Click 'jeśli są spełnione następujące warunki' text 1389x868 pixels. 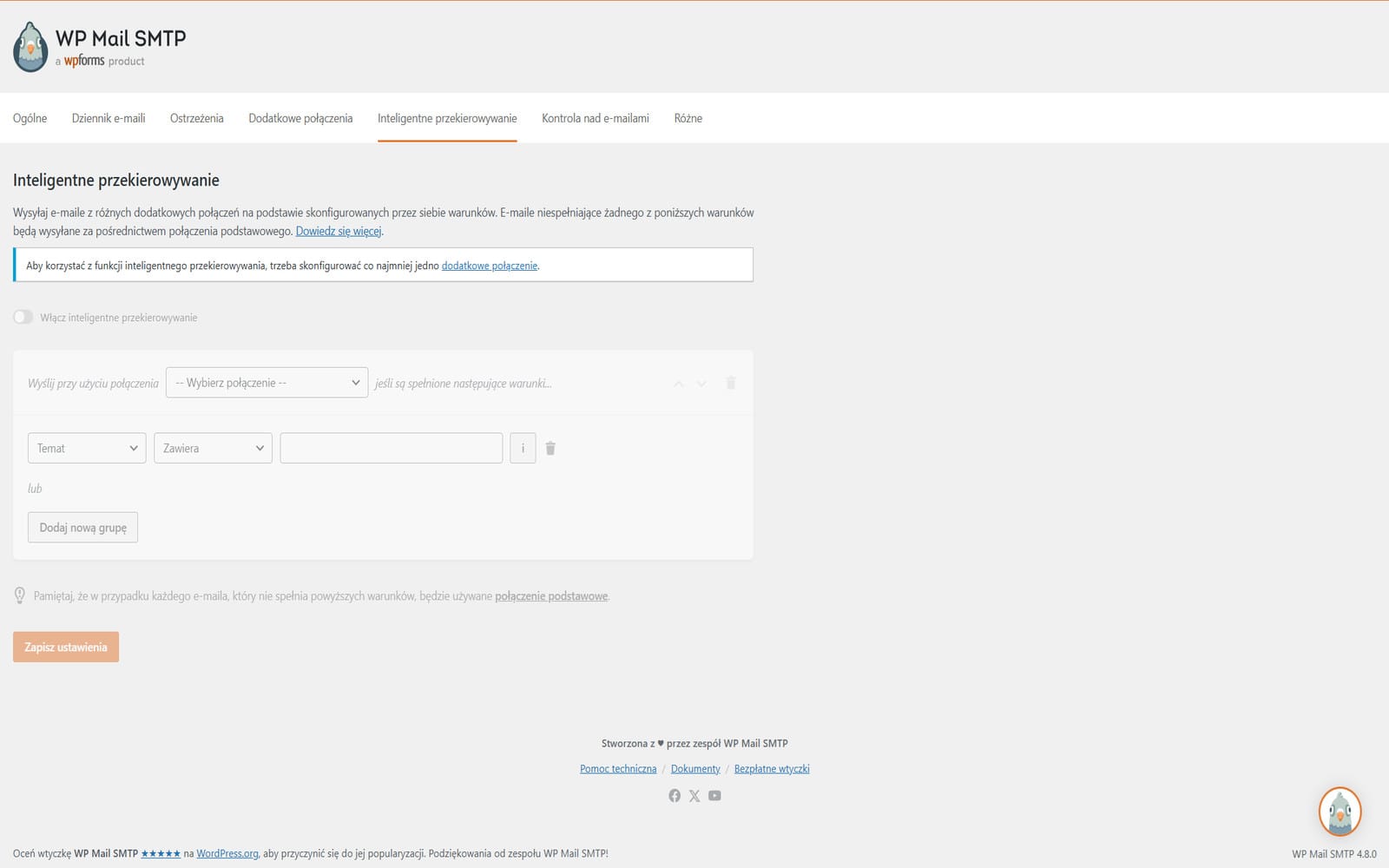point(463,384)
